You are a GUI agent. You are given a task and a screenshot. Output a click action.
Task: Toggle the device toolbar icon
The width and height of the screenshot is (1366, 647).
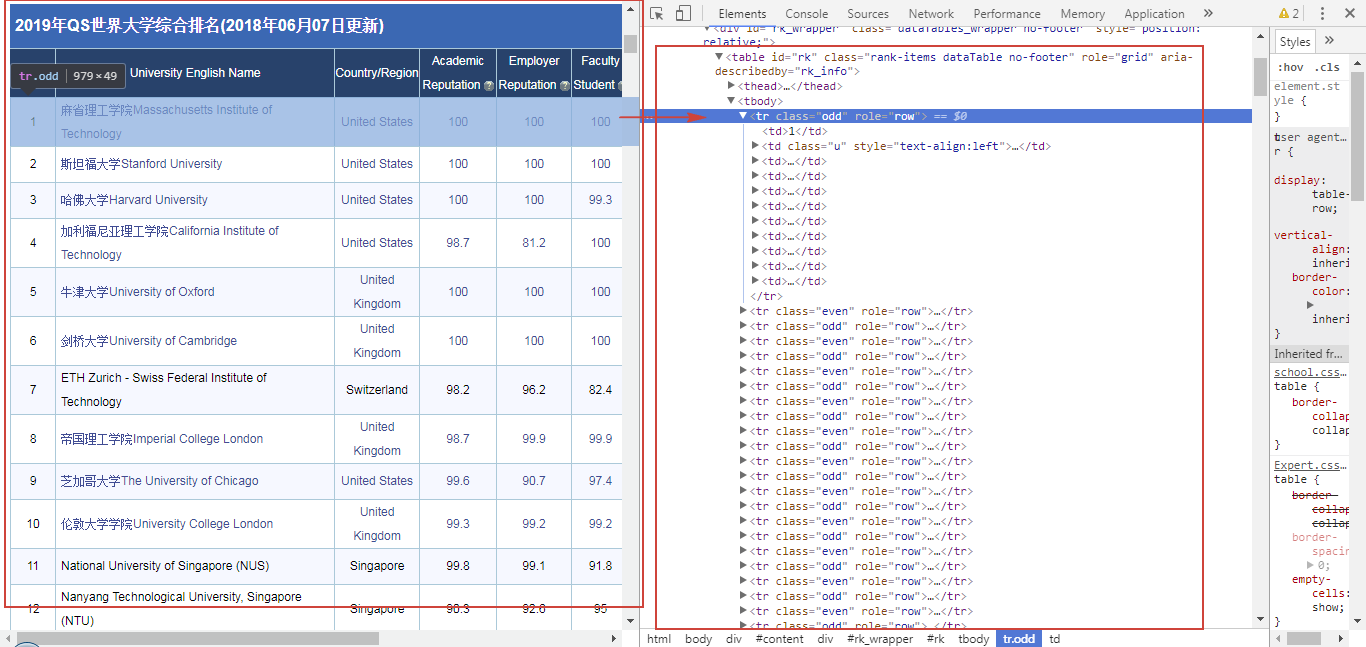[683, 14]
